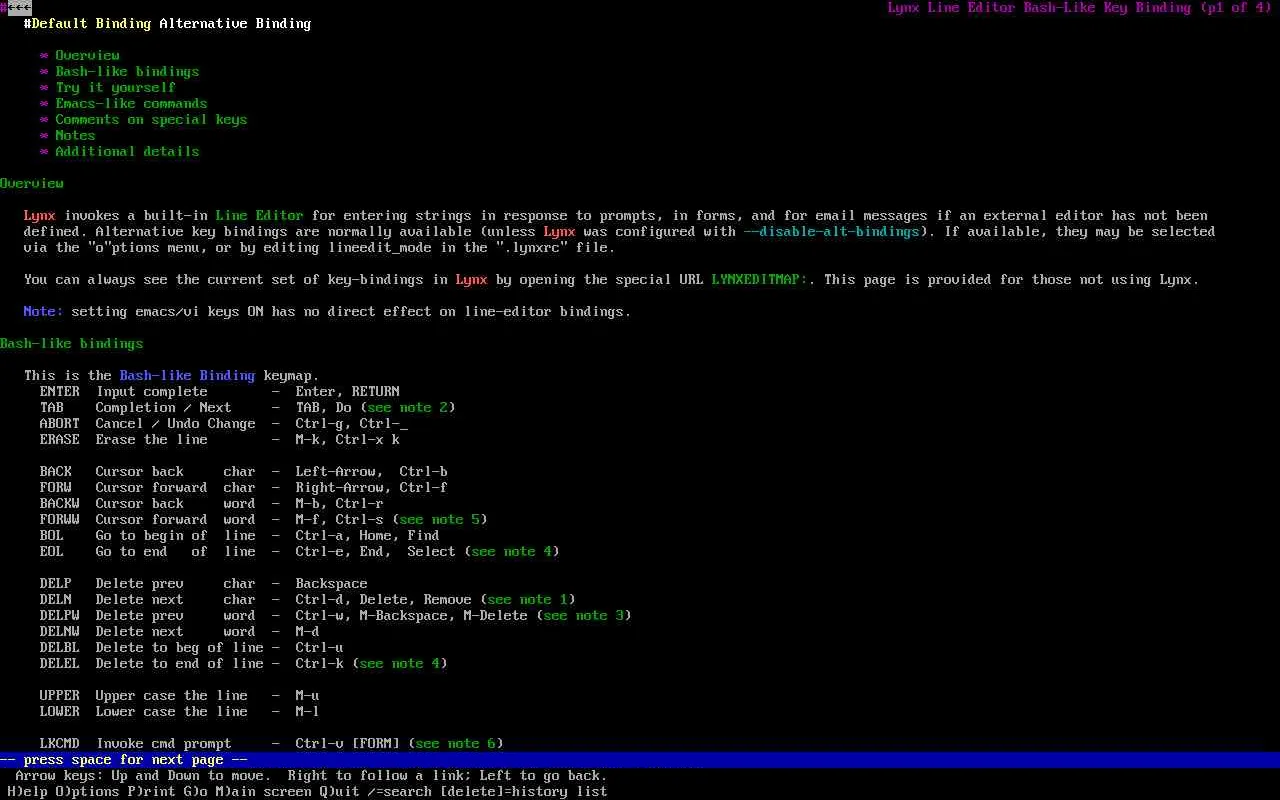This screenshot has width=1280, height=800.
Task: Click 'M-k, Ctrl-x k' in the ERASE row
Action: (x=348, y=440)
